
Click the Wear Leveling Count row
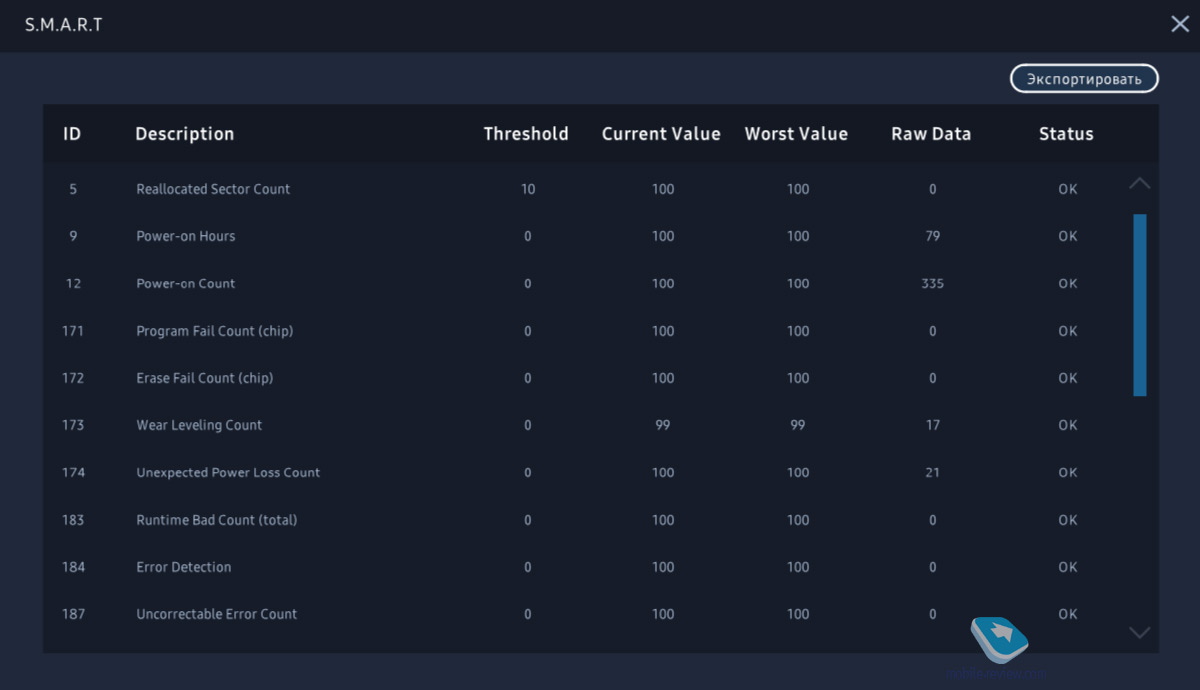199,425
